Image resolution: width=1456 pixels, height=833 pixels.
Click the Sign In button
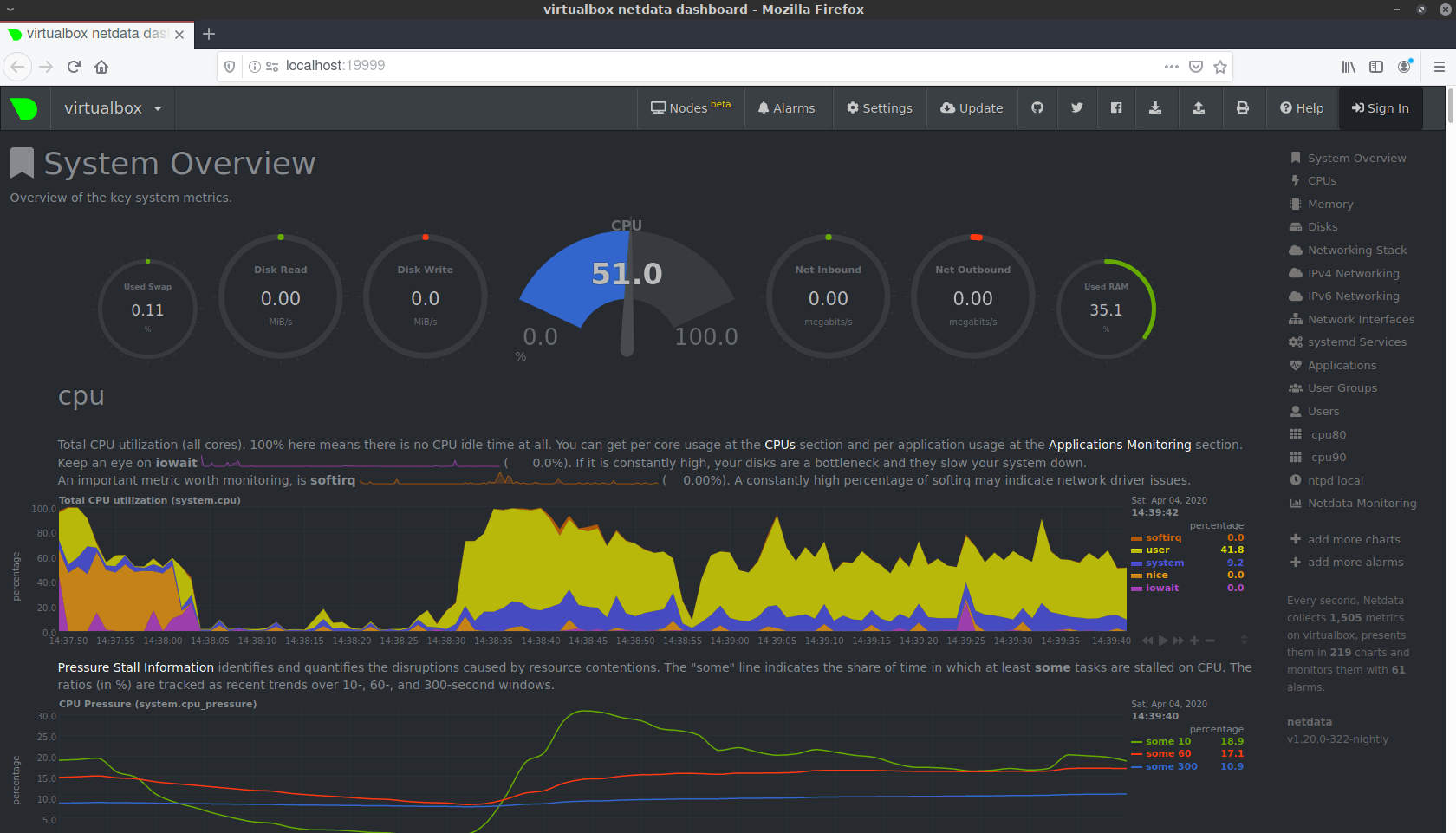tap(1381, 108)
